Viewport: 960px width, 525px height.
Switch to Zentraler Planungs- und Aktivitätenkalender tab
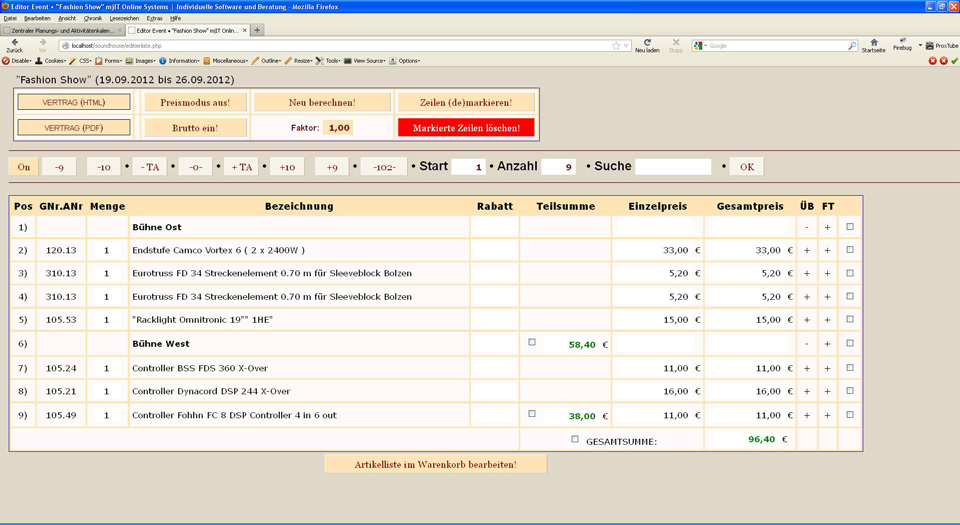point(62,30)
